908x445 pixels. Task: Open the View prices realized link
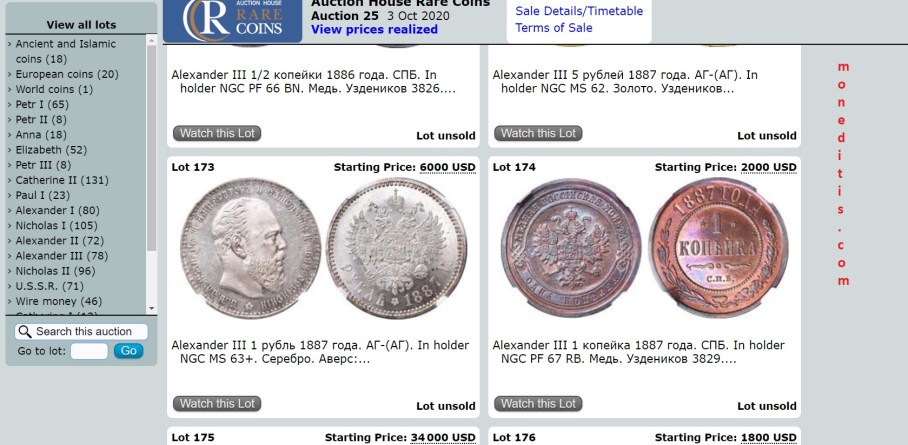coord(374,30)
